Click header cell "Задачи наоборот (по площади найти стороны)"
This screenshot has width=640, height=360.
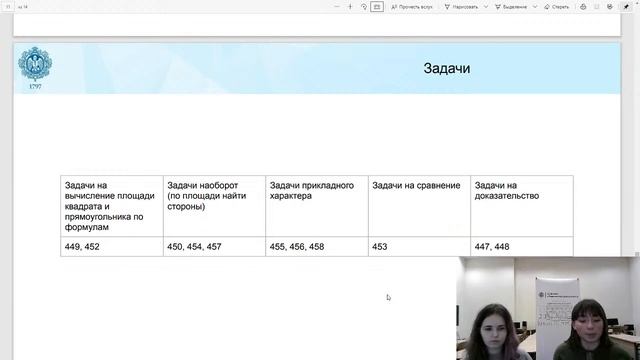coord(214,206)
